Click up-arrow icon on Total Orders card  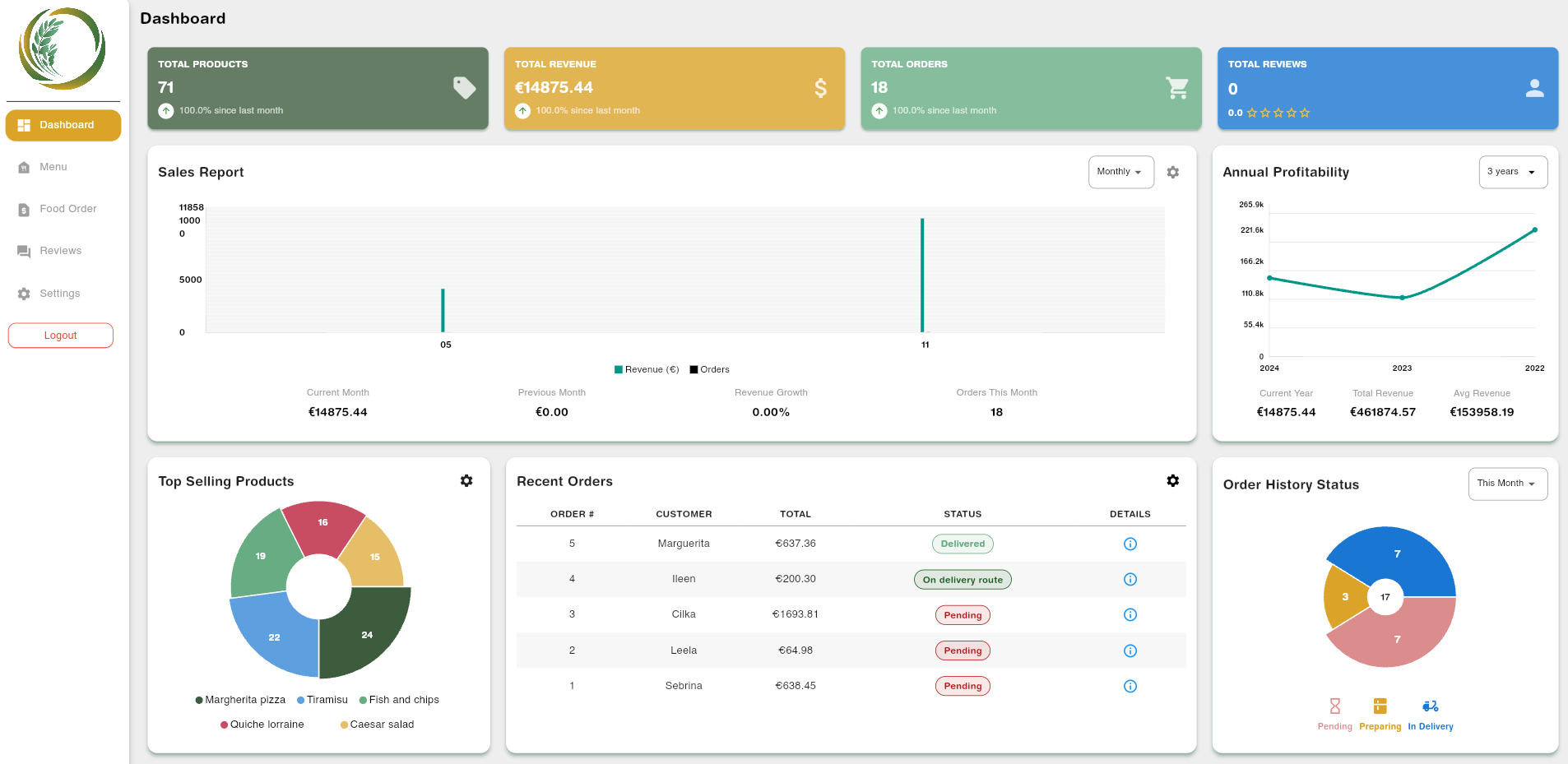pyautogui.click(x=879, y=110)
